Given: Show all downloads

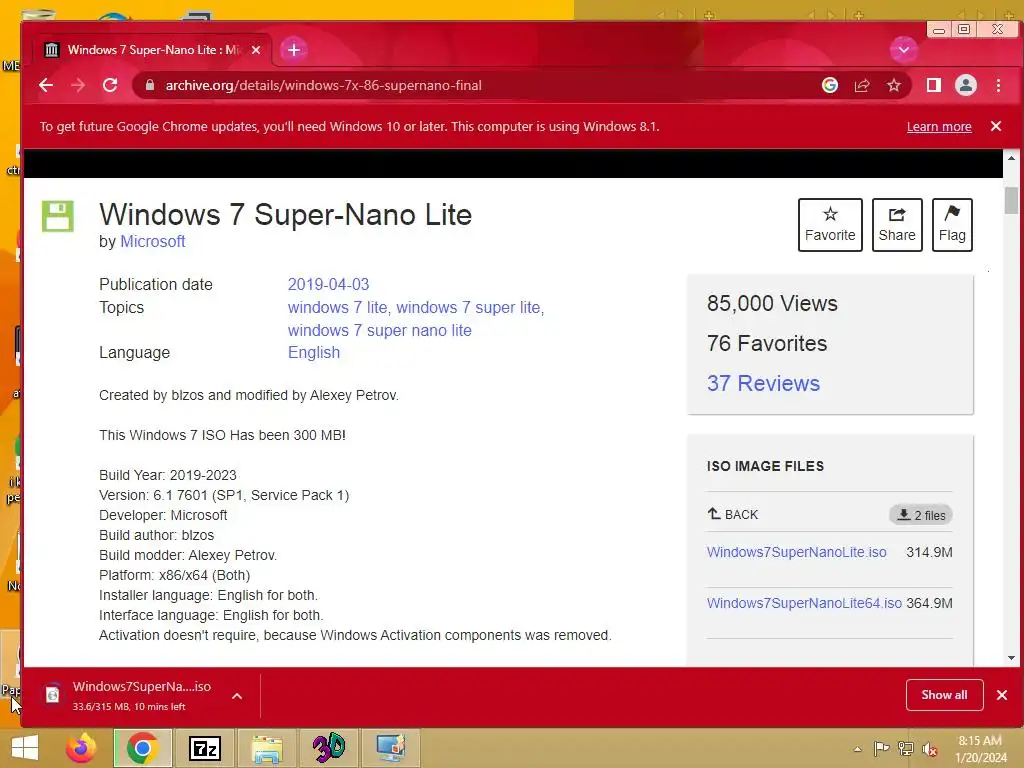Looking at the screenshot, I should coord(944,695).
